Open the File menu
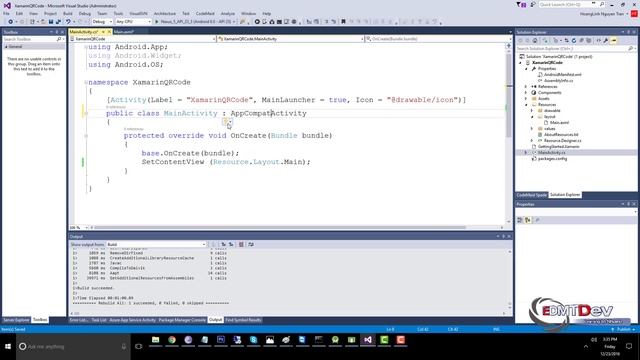The image size is (640, 360). pos(6,13)
